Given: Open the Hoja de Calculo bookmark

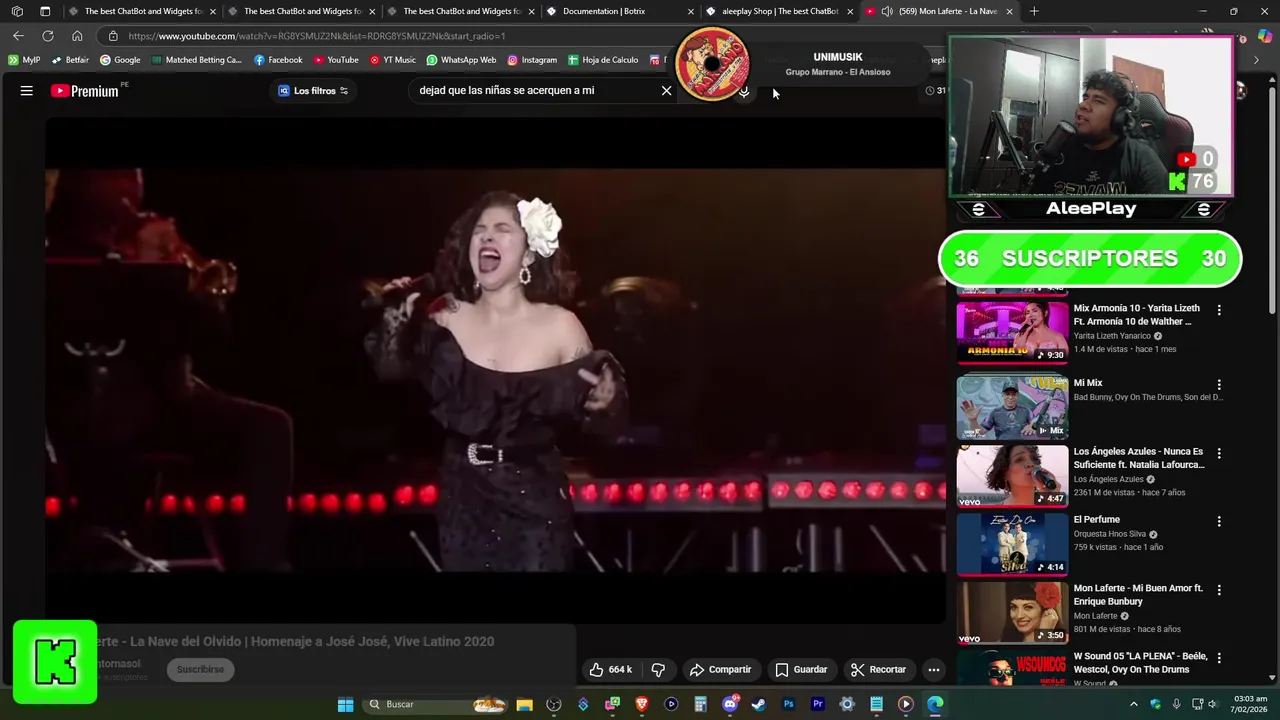Looking at the screenshot, I should (x=603, y=60).
